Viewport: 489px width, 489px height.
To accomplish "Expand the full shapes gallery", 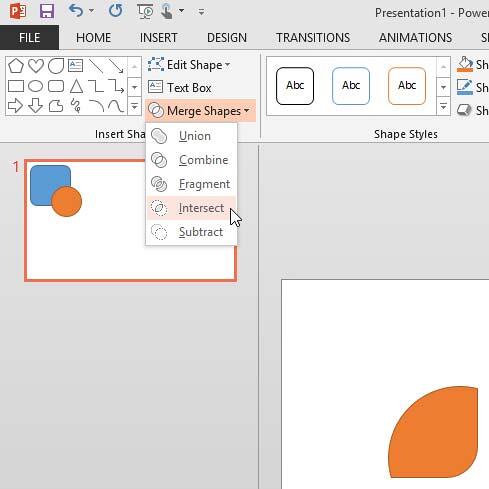I will pyautogui.click(x=134, y=106).
